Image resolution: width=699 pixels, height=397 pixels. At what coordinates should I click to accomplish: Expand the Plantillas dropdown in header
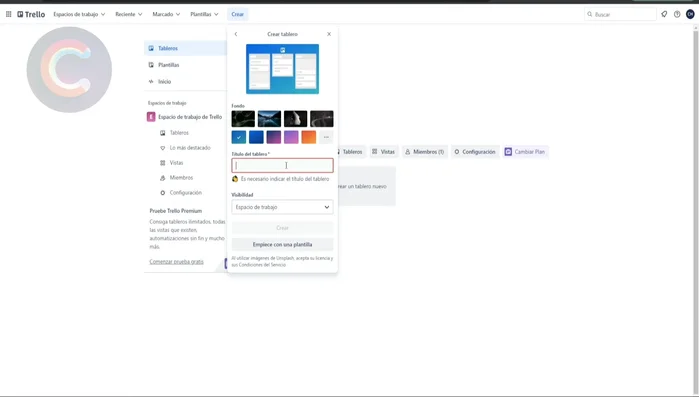click(x=204, y=14)
